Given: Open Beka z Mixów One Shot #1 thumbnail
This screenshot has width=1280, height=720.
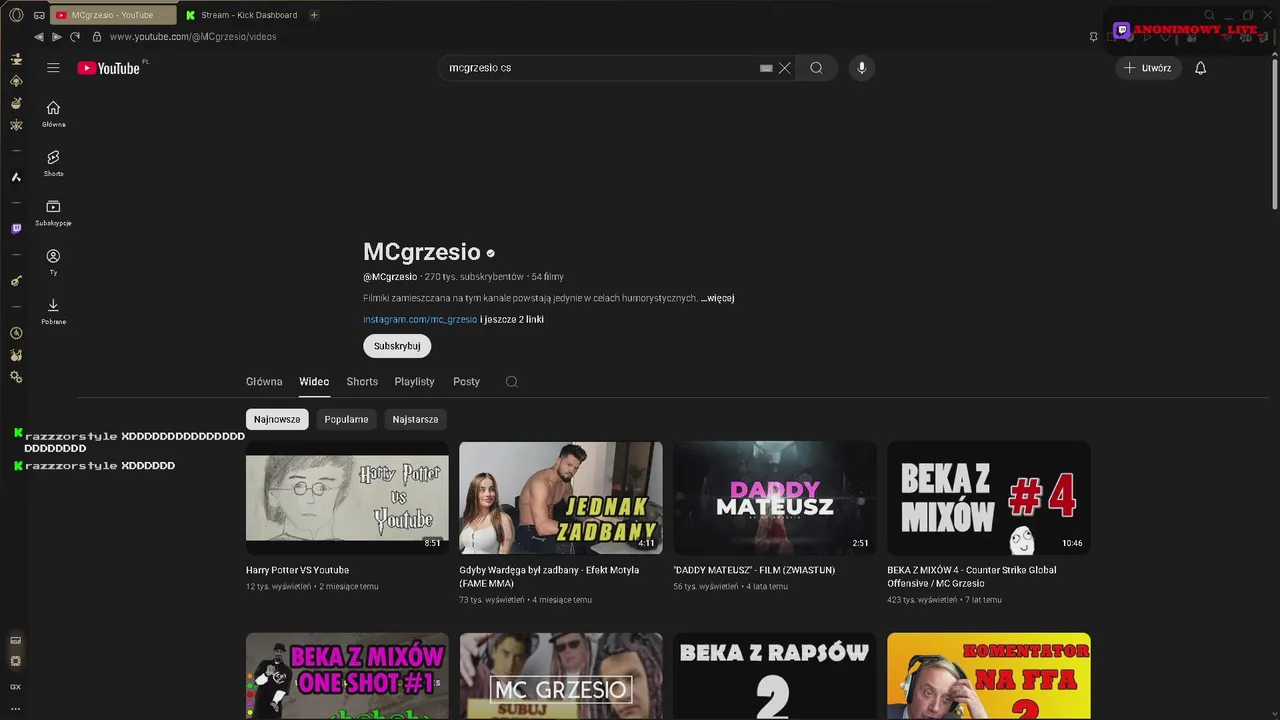Looking at the screenshot, I should [x=347, y=676].
